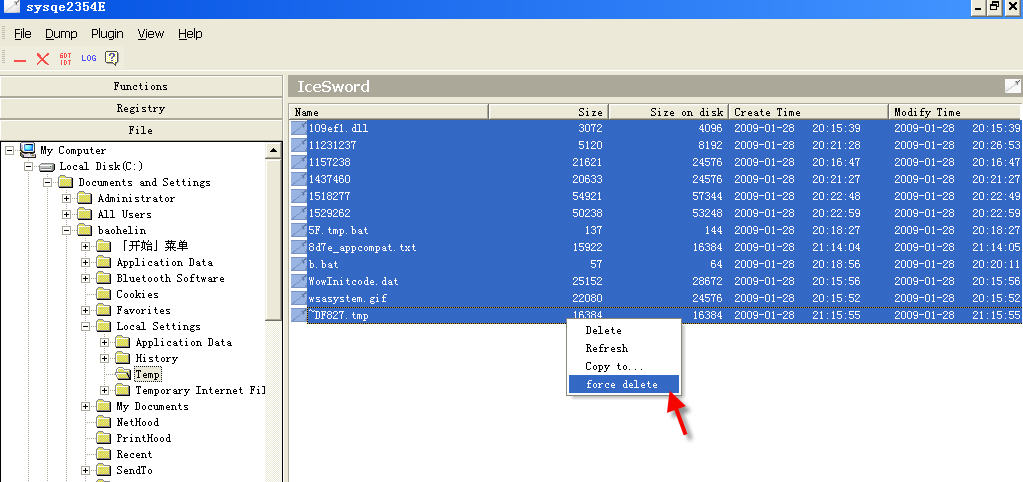The image size is (1023, 482).
Task: Open the Plugin menu
Action: tap(107, 34)
